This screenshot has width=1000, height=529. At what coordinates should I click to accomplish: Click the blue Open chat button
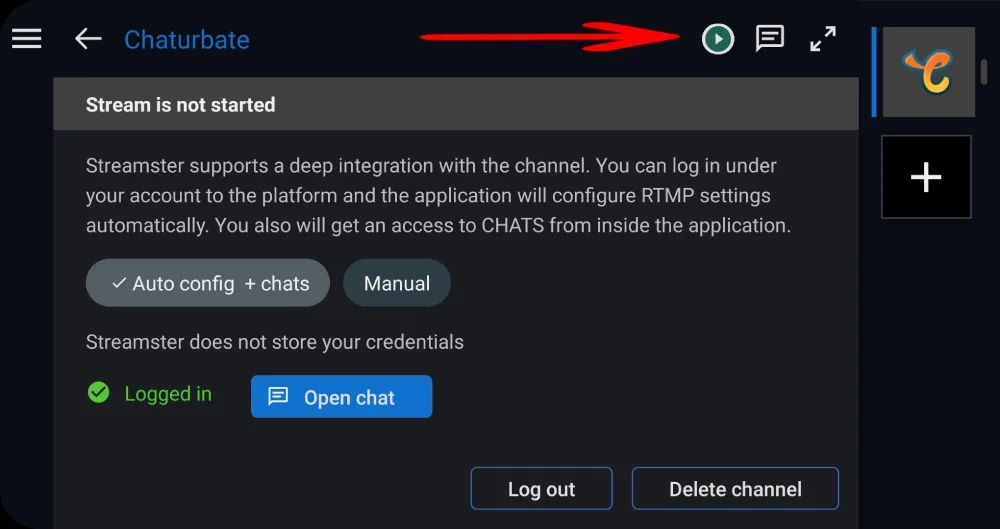(341, 397)
